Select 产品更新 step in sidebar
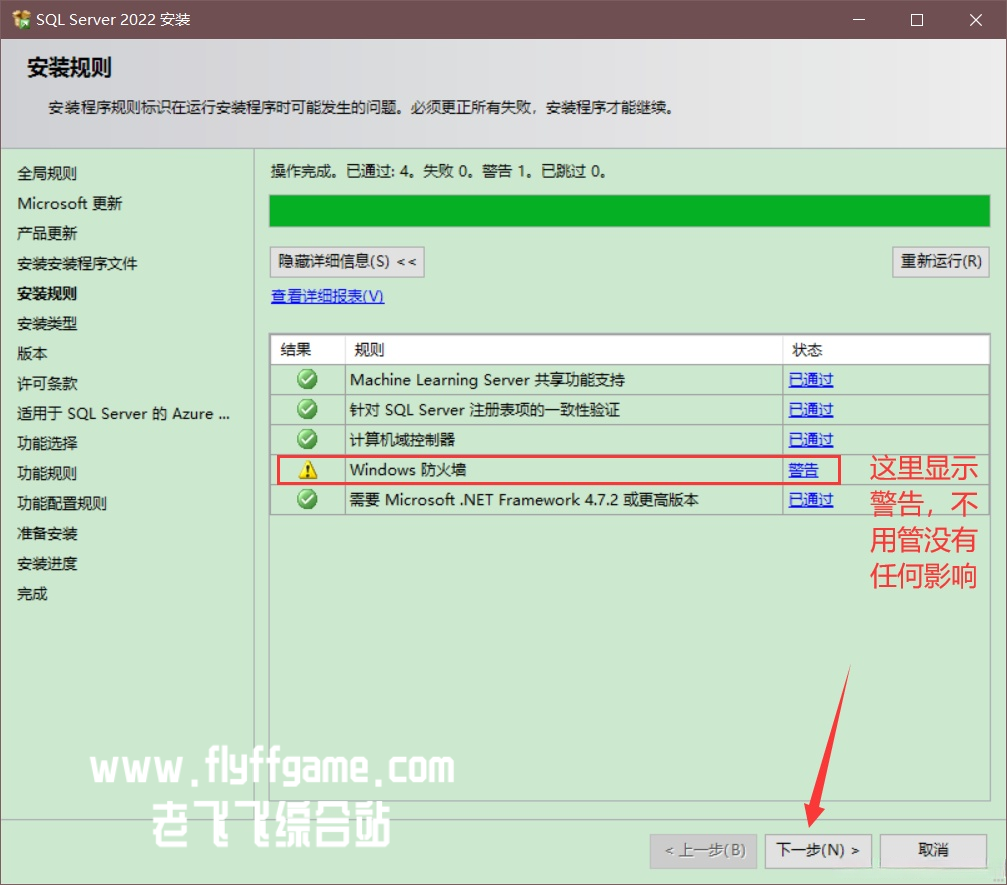 [47, 233]
